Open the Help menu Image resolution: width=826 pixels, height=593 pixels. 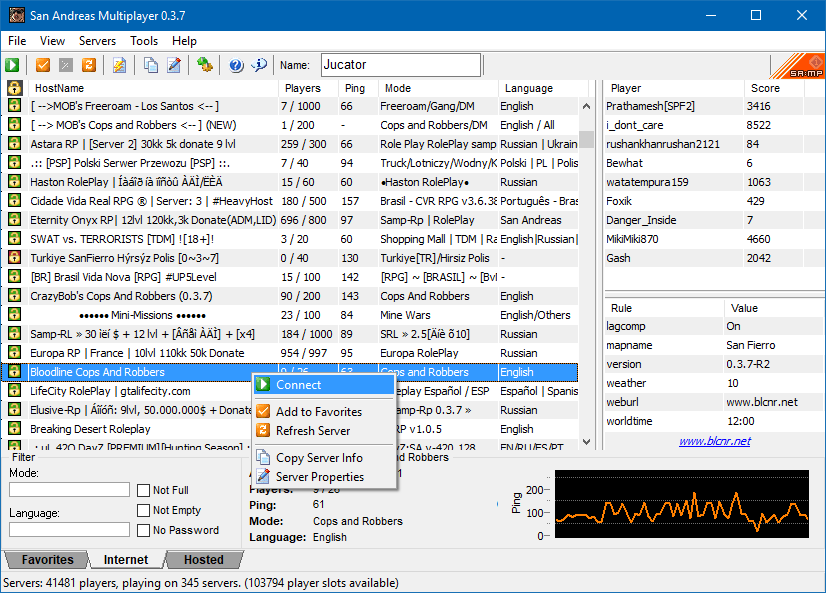point(184,41)
